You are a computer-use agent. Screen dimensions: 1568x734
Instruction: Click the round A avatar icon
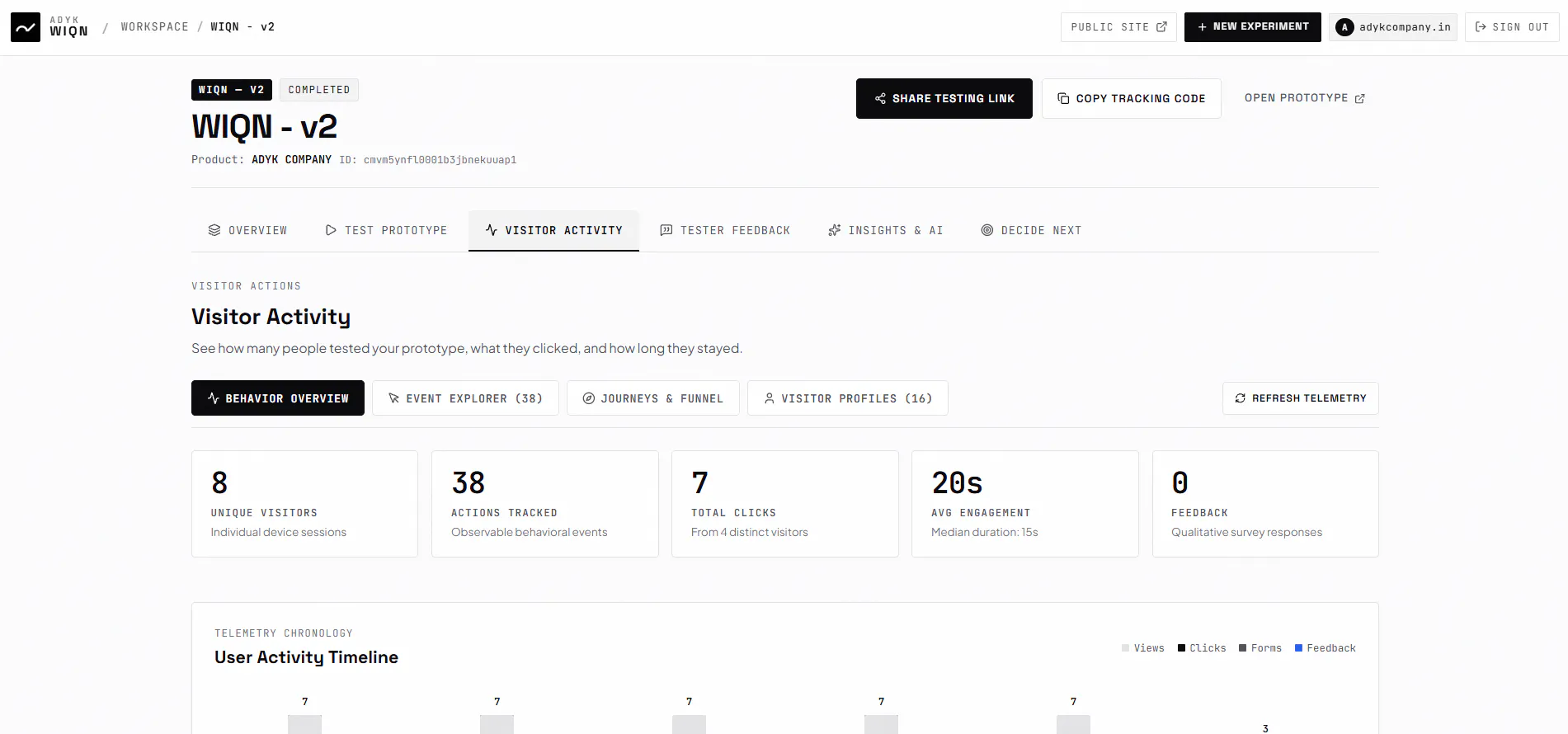coord(1344,27)
